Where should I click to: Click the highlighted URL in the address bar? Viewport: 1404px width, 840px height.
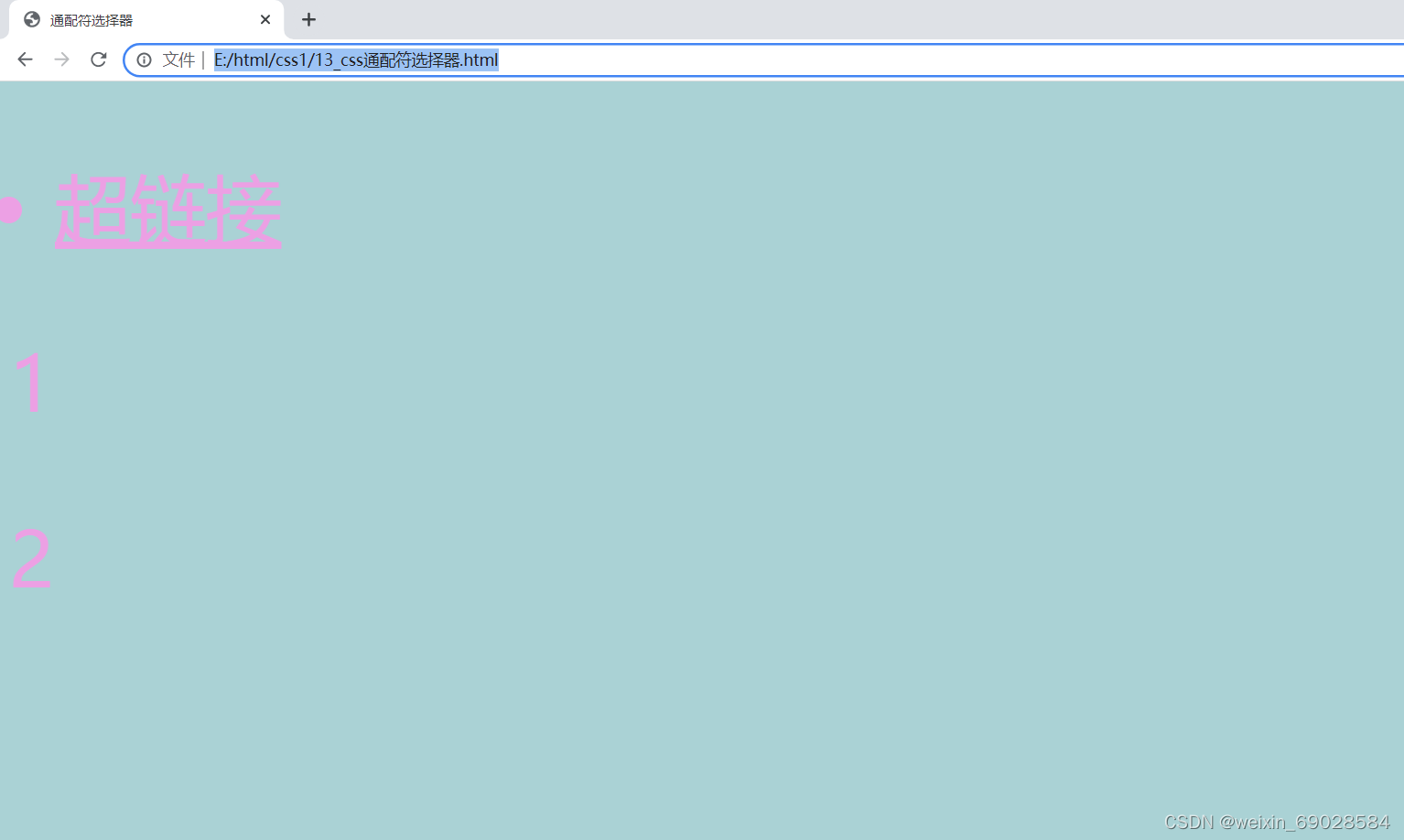pyautogui.click(x=355, y=59)
